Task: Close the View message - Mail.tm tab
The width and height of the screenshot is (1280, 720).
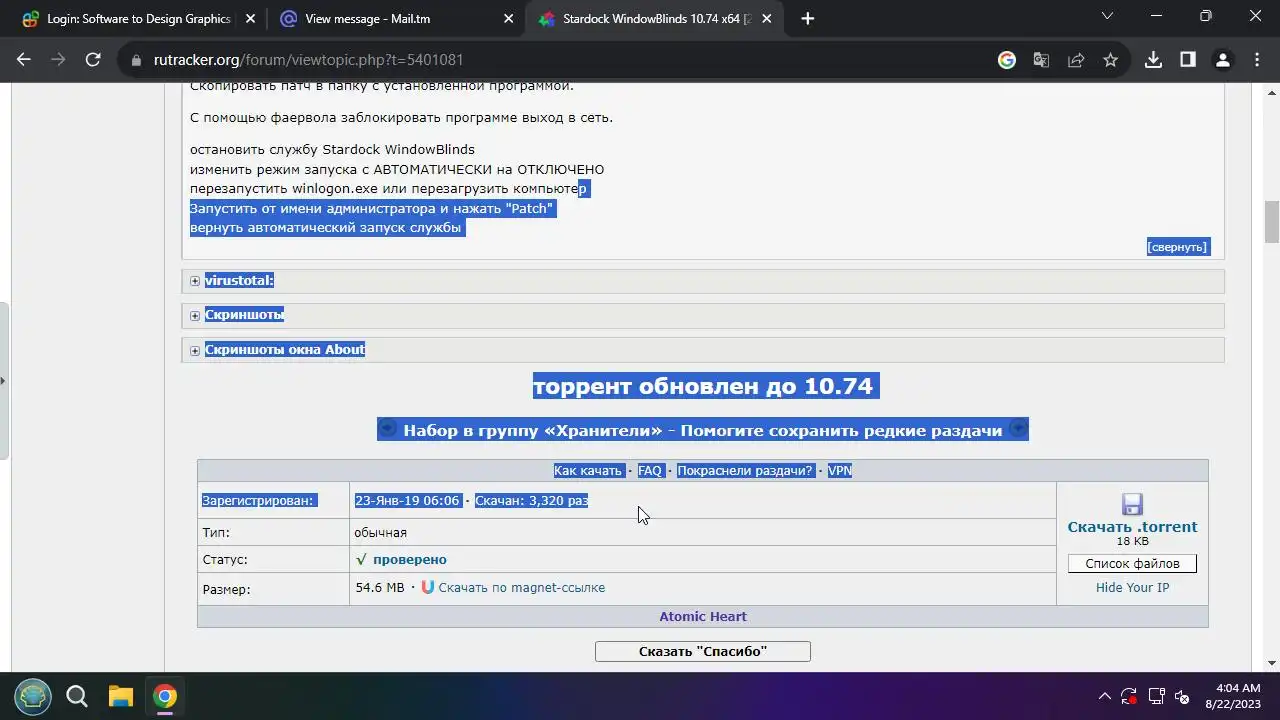Action: pos(508,18)
